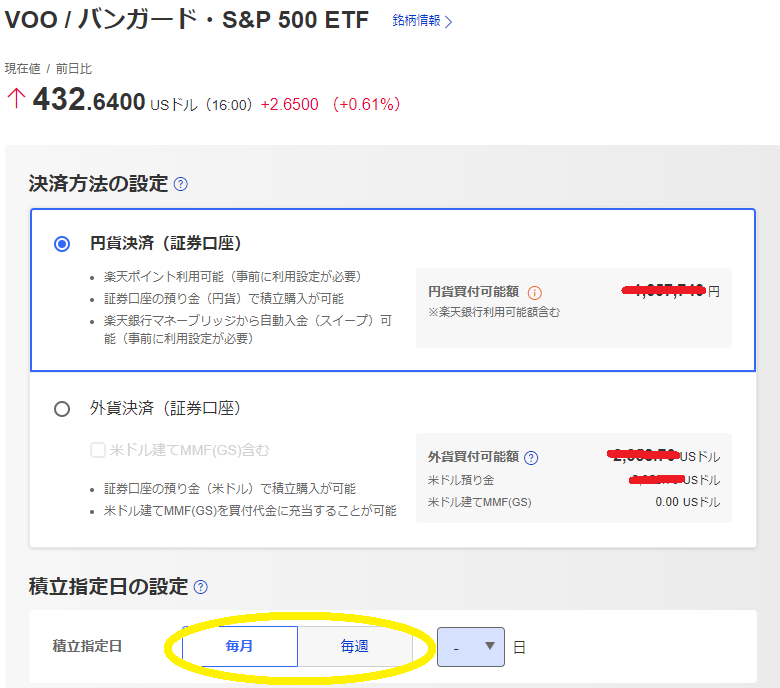The width and height of the screenshot is (780, 688).
Task: Click 楽天ポイント利用可能 bullet text
Action: coord(232,277)
